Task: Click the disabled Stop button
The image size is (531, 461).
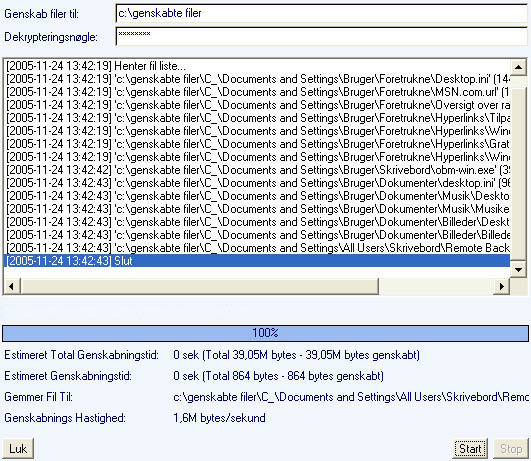Action: tap(511, 448)
